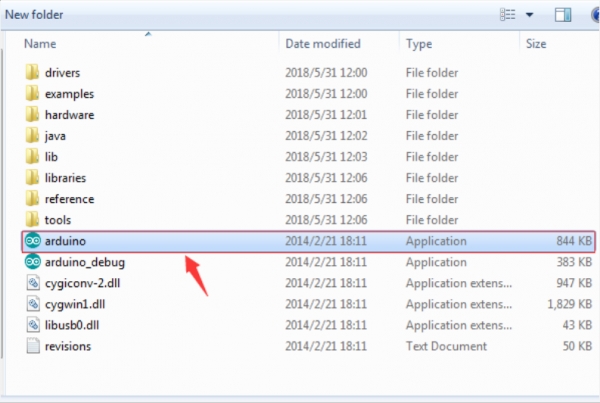Viewport: 600px width, 403px height.
Task: Click Application type in arduino_debug row
Action: [436, 262]
